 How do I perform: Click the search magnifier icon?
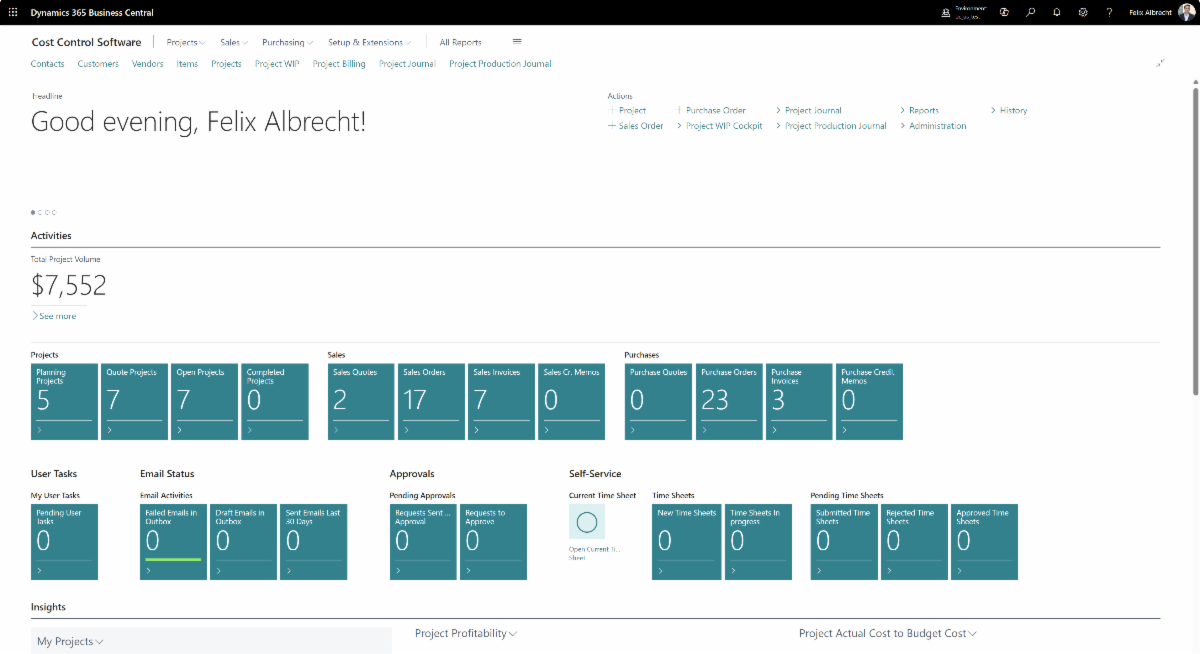point(1030,12)
